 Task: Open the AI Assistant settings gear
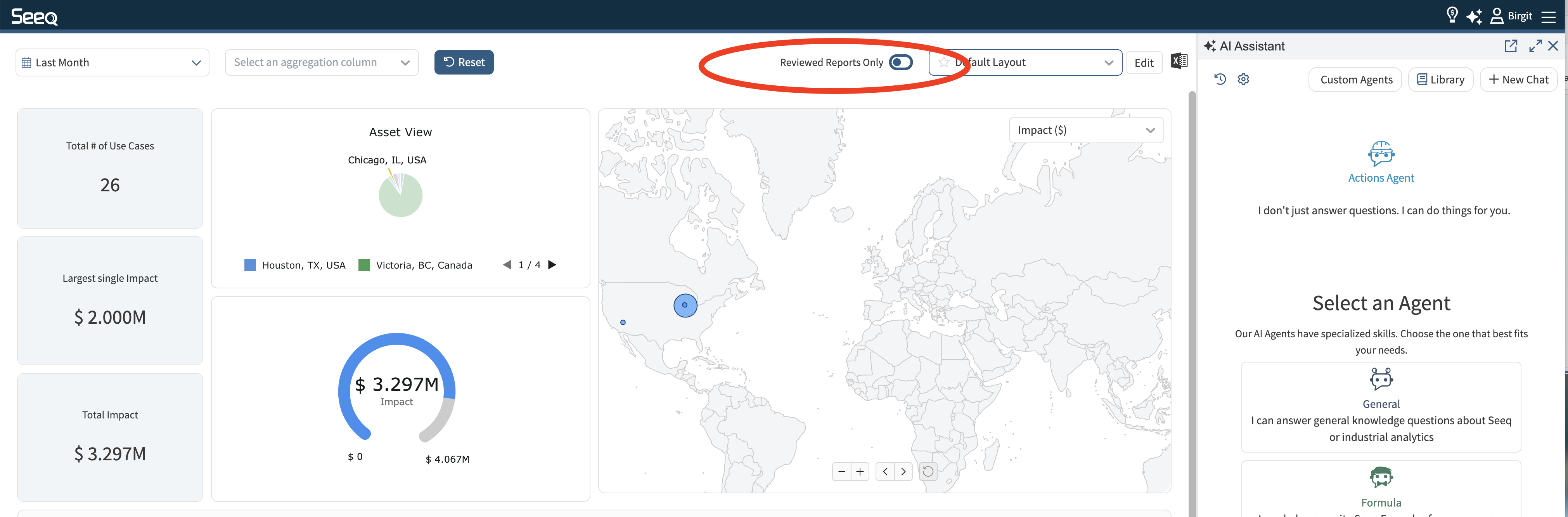(x=1244, y=79)
